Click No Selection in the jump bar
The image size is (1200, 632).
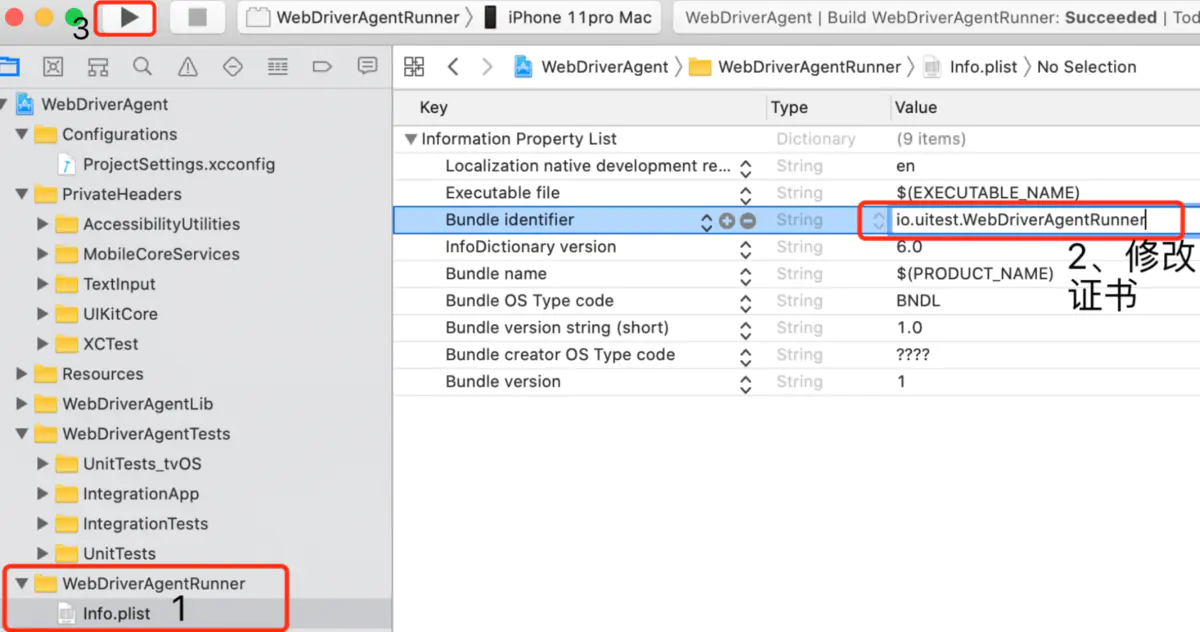[x=1087, y=67]
